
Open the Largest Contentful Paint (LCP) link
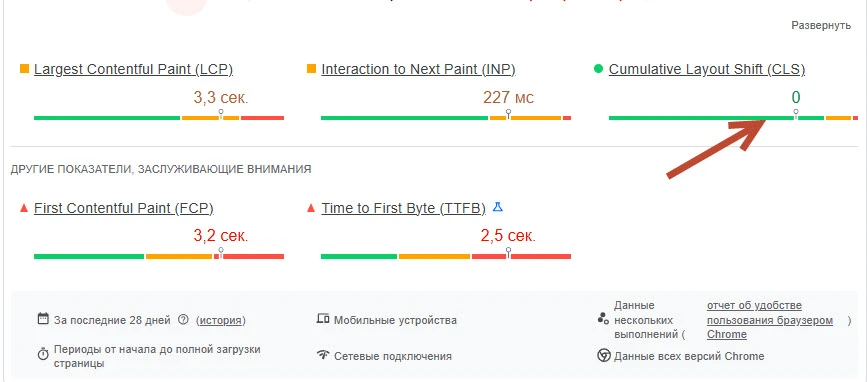pos(133,69)
